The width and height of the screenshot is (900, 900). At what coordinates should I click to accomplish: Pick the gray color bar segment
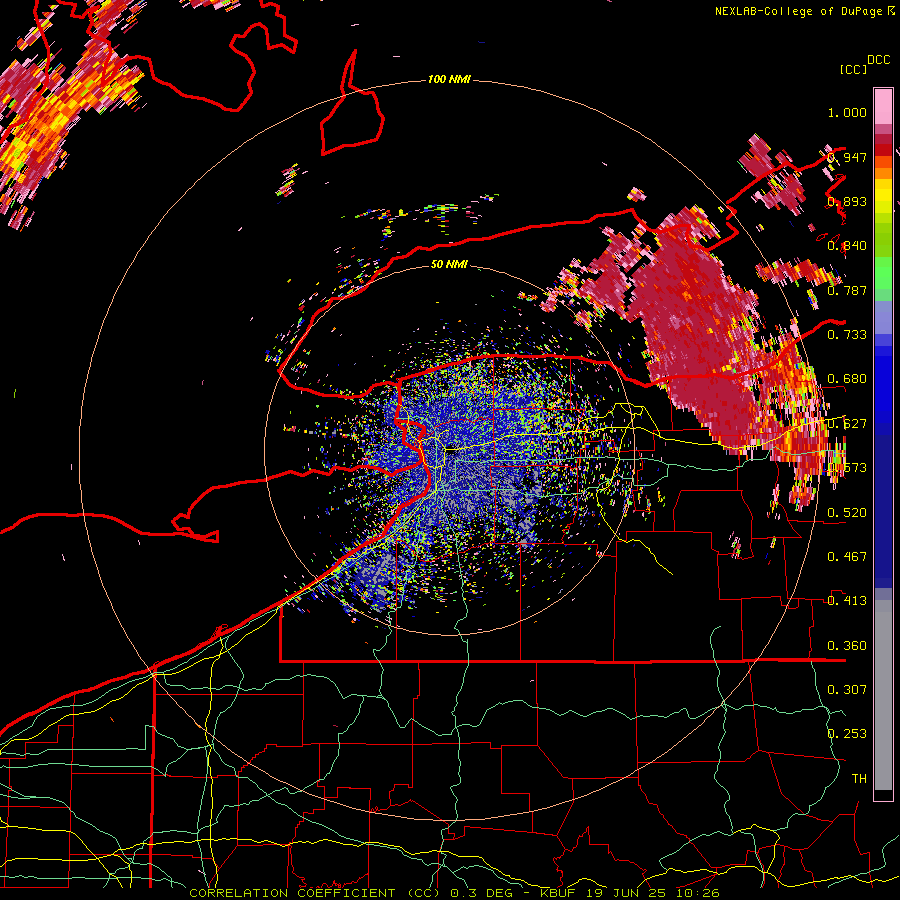click(x=883, y=695)
